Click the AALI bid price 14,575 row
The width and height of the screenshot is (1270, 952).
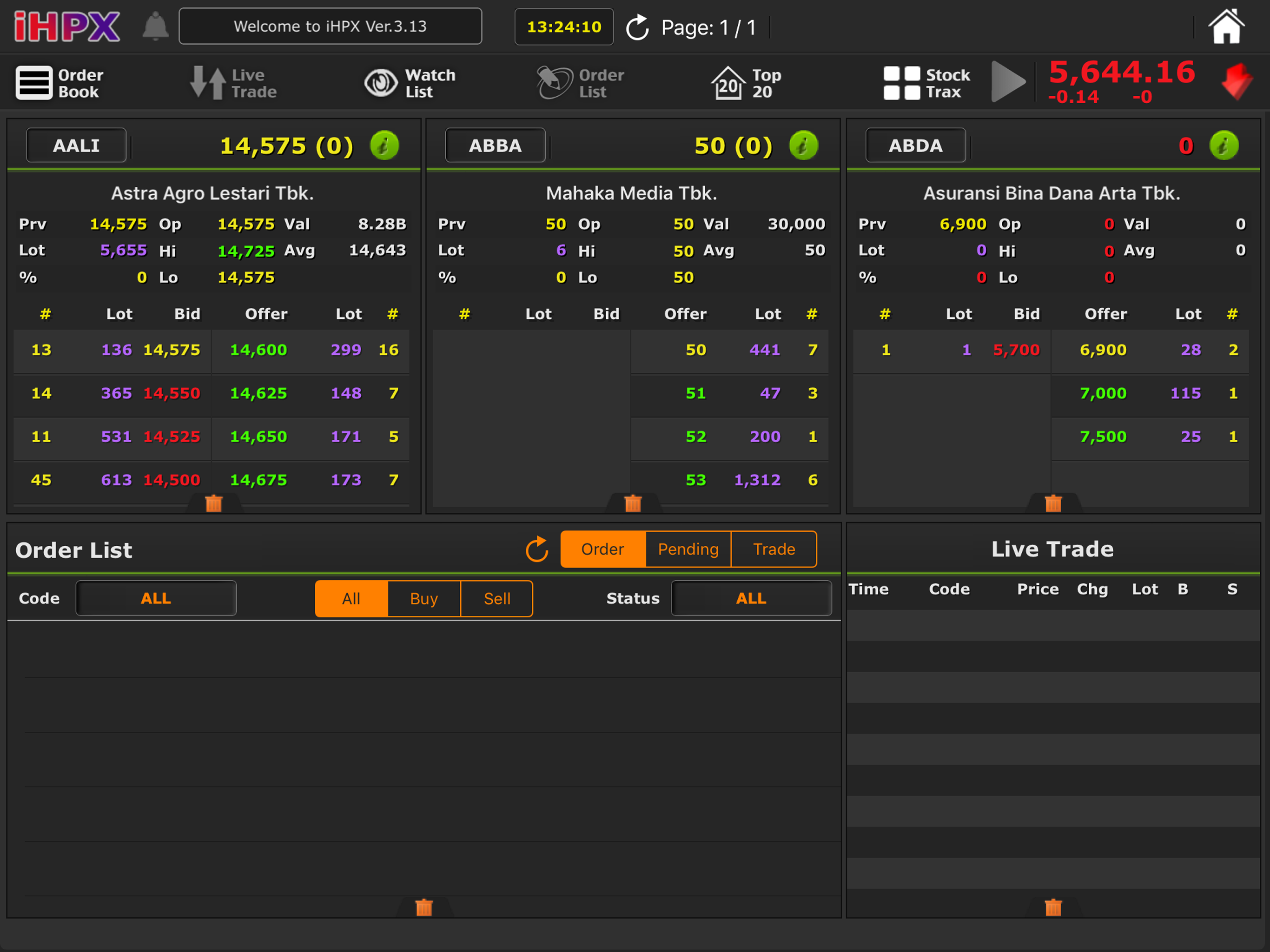pos(171,350)
